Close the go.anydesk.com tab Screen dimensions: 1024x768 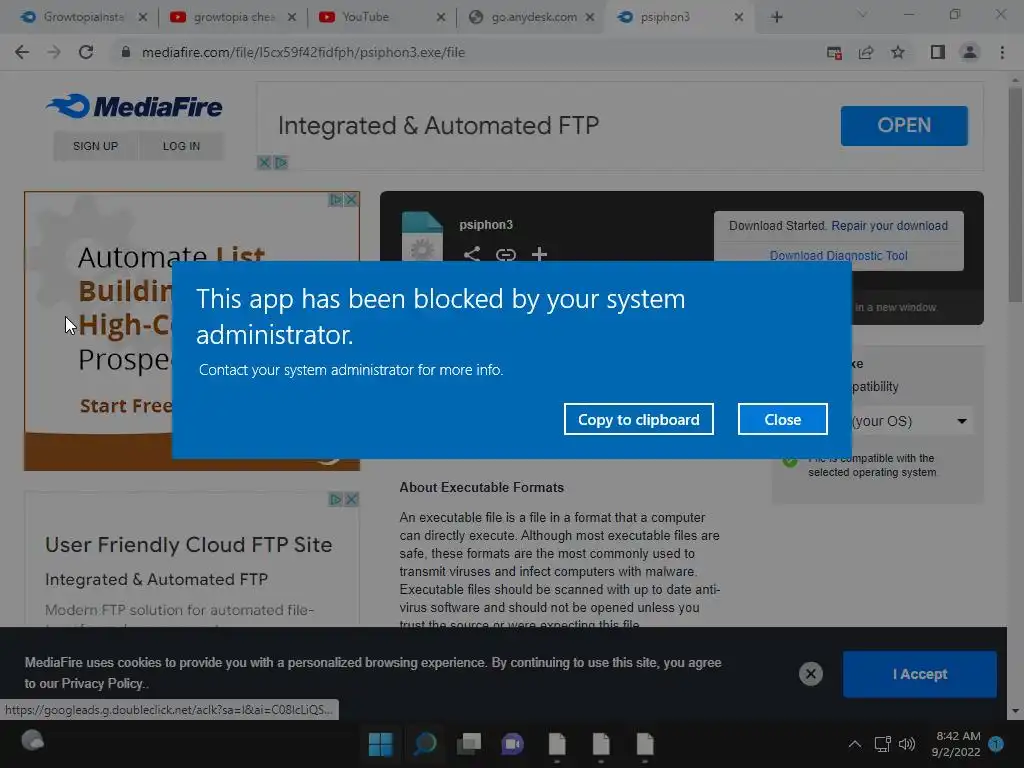590,17
